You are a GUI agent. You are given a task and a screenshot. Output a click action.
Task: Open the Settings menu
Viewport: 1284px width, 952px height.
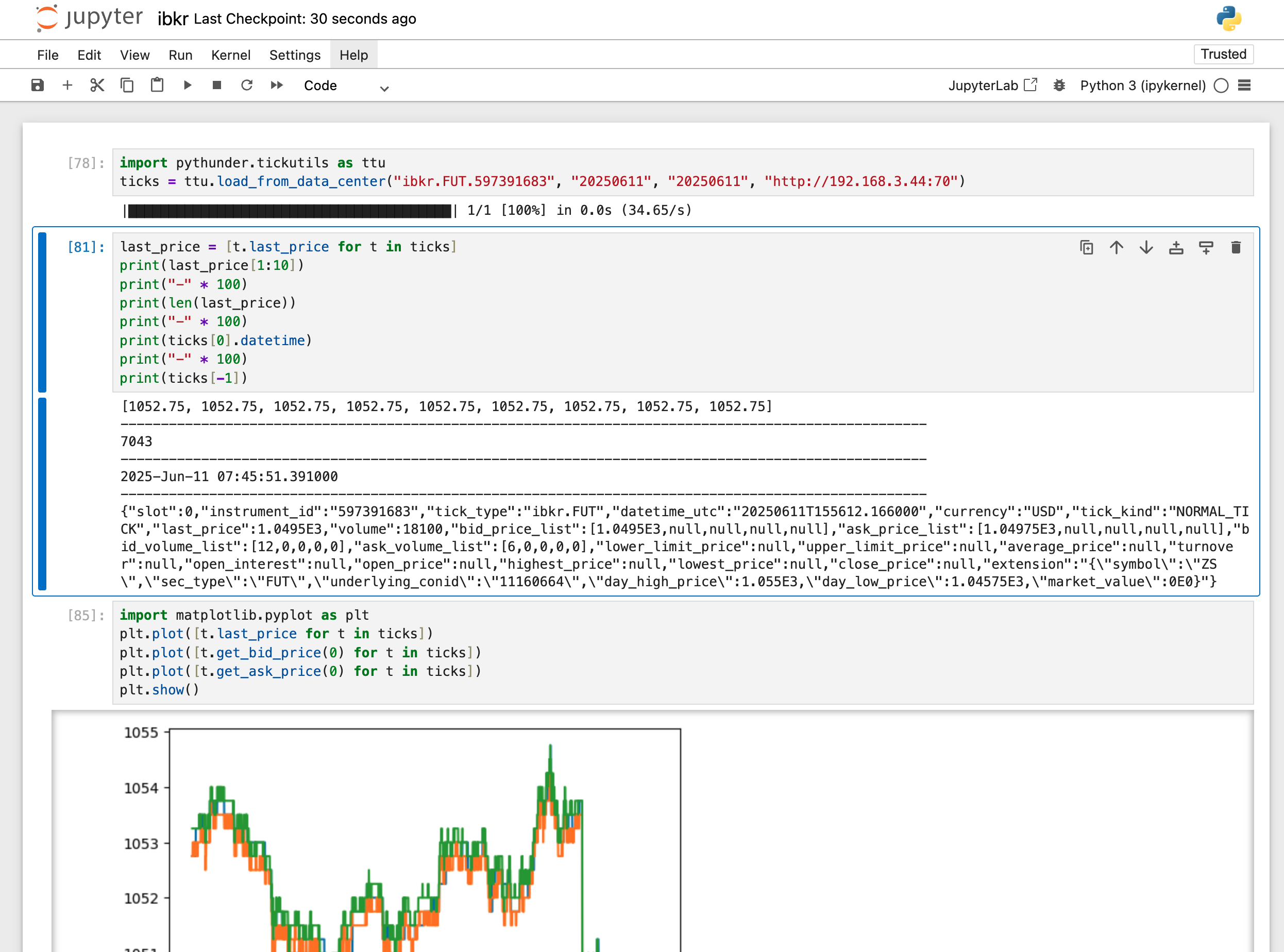click(x=295, y=55)
